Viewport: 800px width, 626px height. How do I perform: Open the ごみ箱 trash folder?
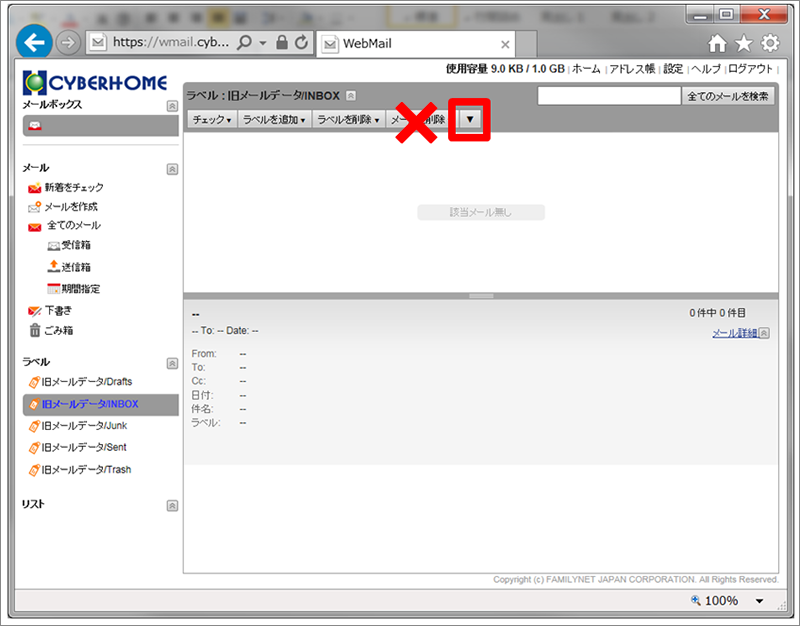[58, 331]
